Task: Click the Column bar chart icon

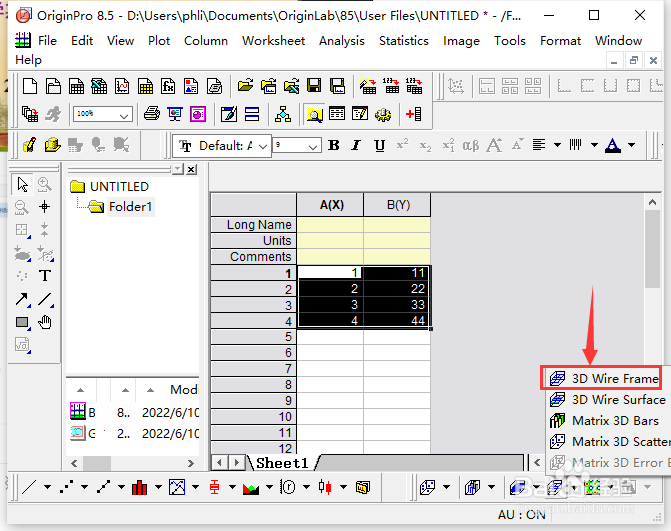Action: pyautogui.click(x=140, y=487)
